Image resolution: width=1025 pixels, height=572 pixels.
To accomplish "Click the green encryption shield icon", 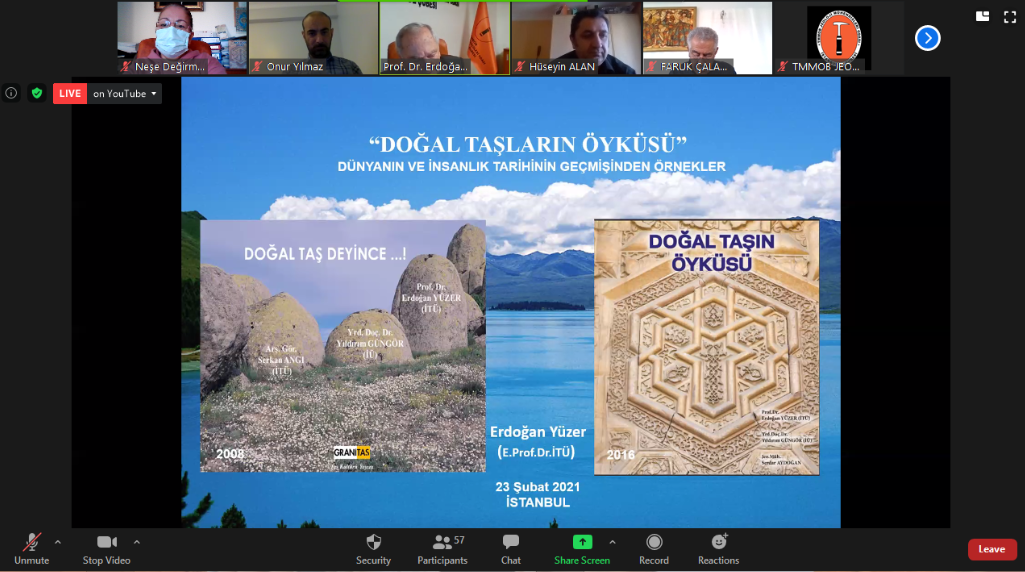I will tap(37, 93).
